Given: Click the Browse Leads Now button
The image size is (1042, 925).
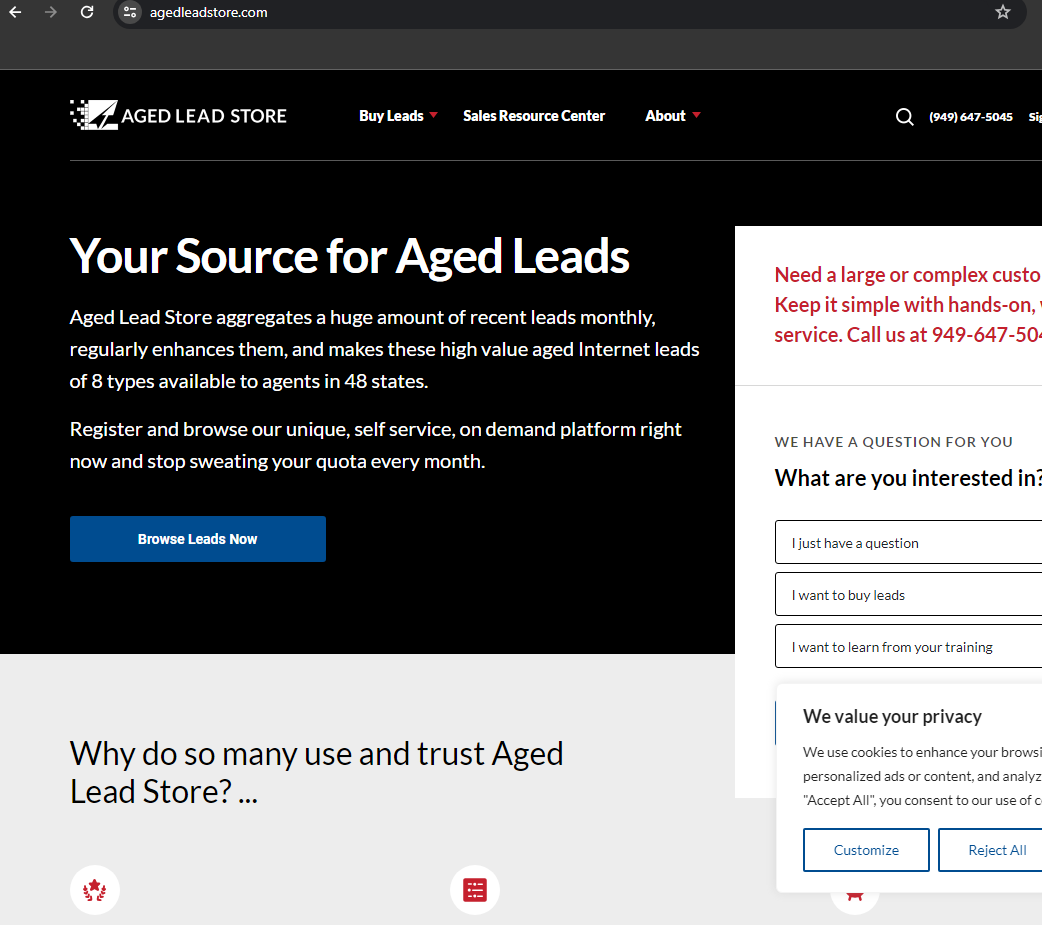Looking at the screenshot, I should point(198,539).
